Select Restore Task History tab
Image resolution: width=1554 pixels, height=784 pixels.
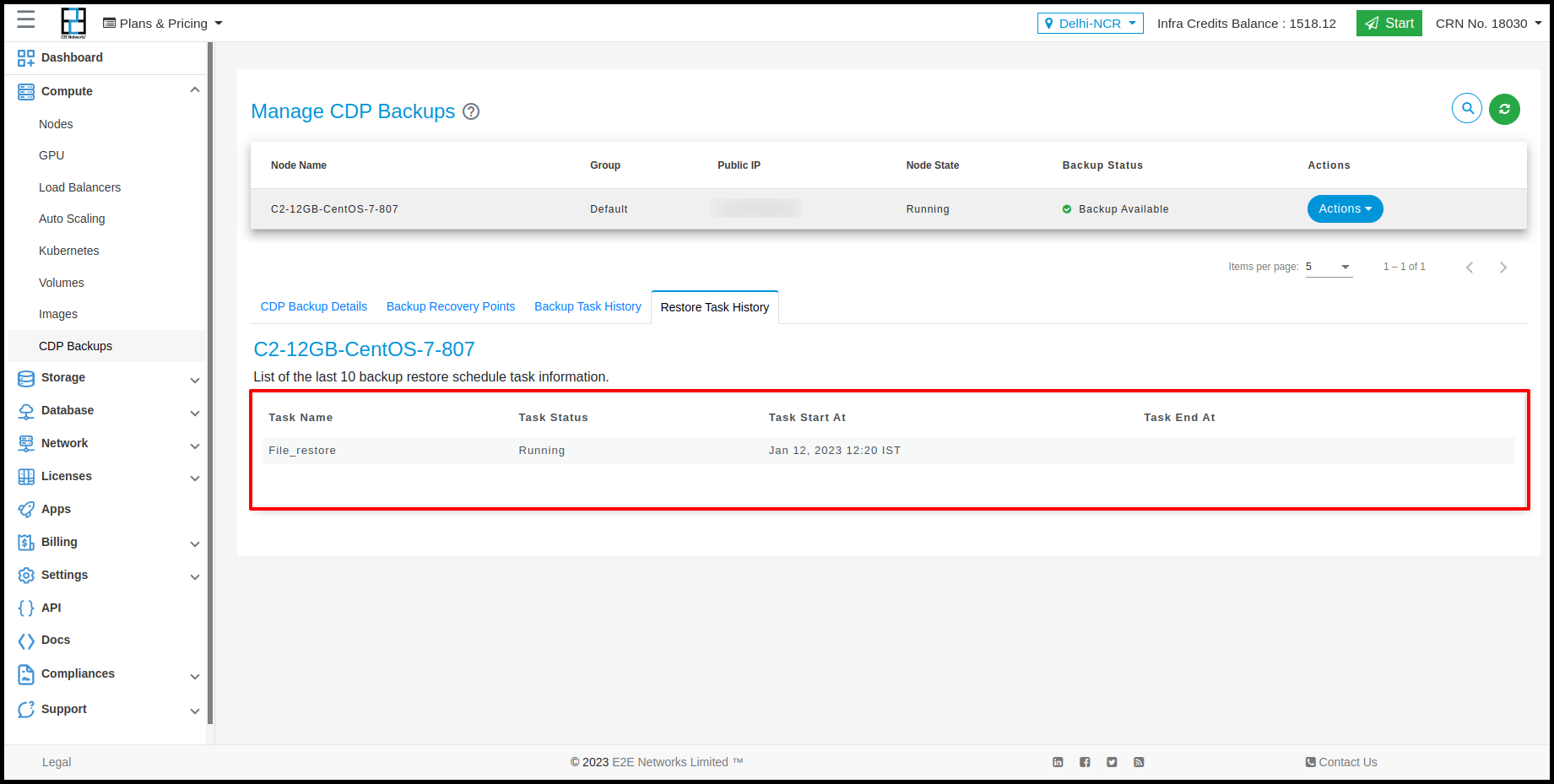[715, 307]
